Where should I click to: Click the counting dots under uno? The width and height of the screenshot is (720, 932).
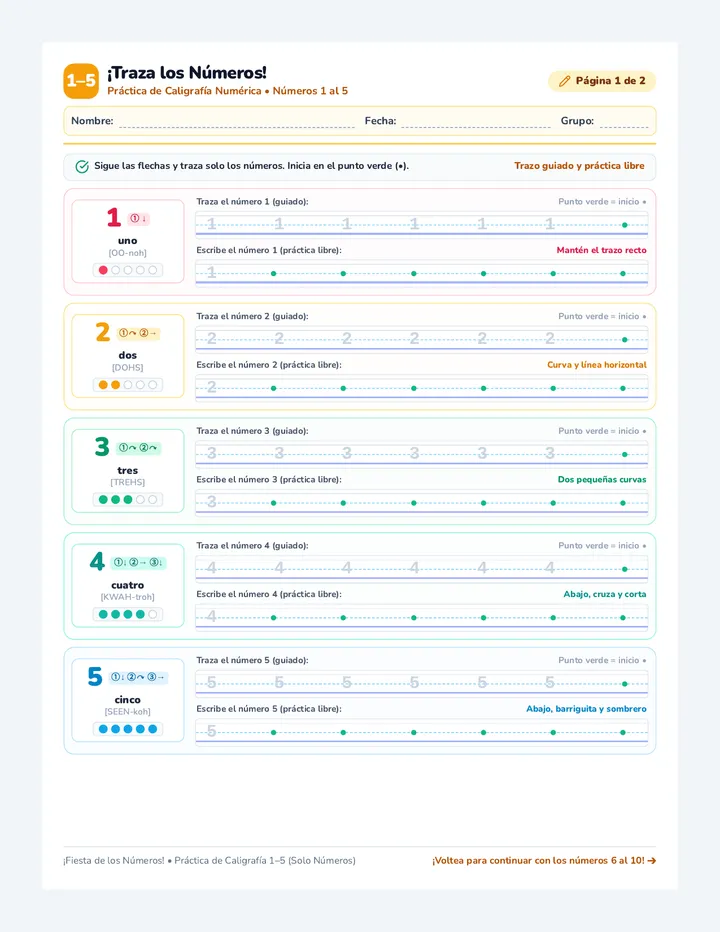coord(128,270)
